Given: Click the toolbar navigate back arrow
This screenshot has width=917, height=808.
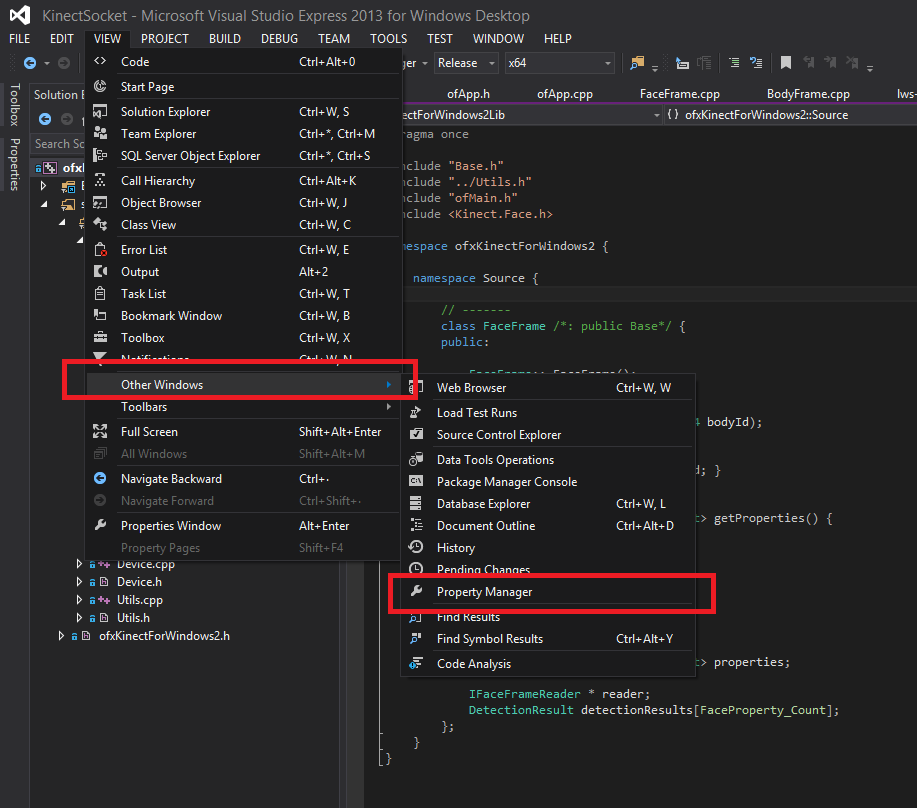Looking at the screenshot, I should tap(30, 63).
